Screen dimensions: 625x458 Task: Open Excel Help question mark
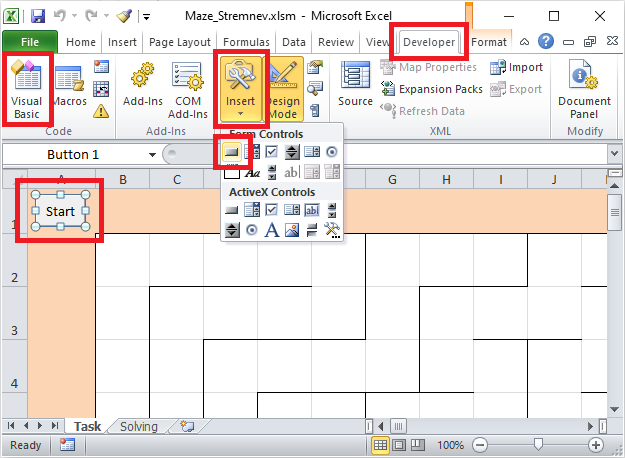click(x=546, y=41)
